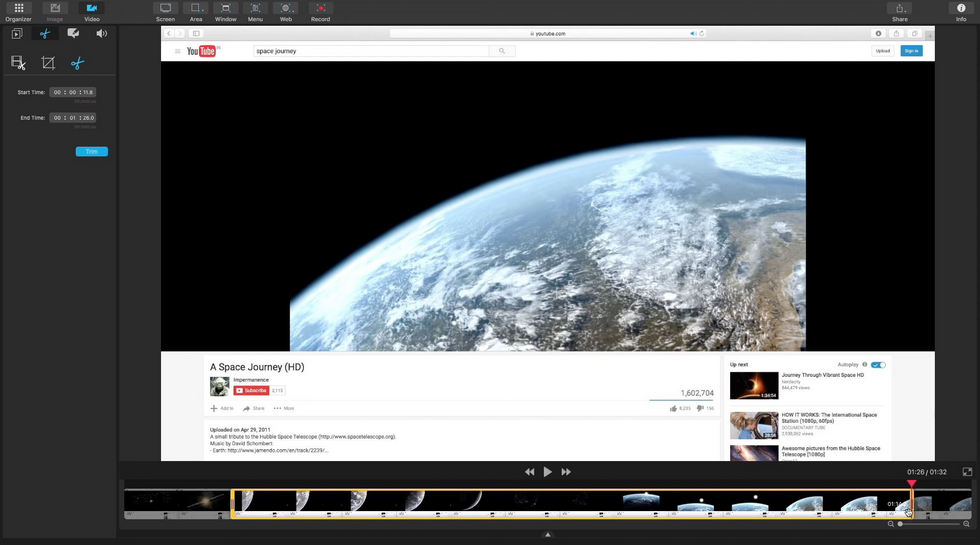Screen dimensions: 980x545
Task: Toggle YouTube Autoplay switch
Action: point(878,365)
